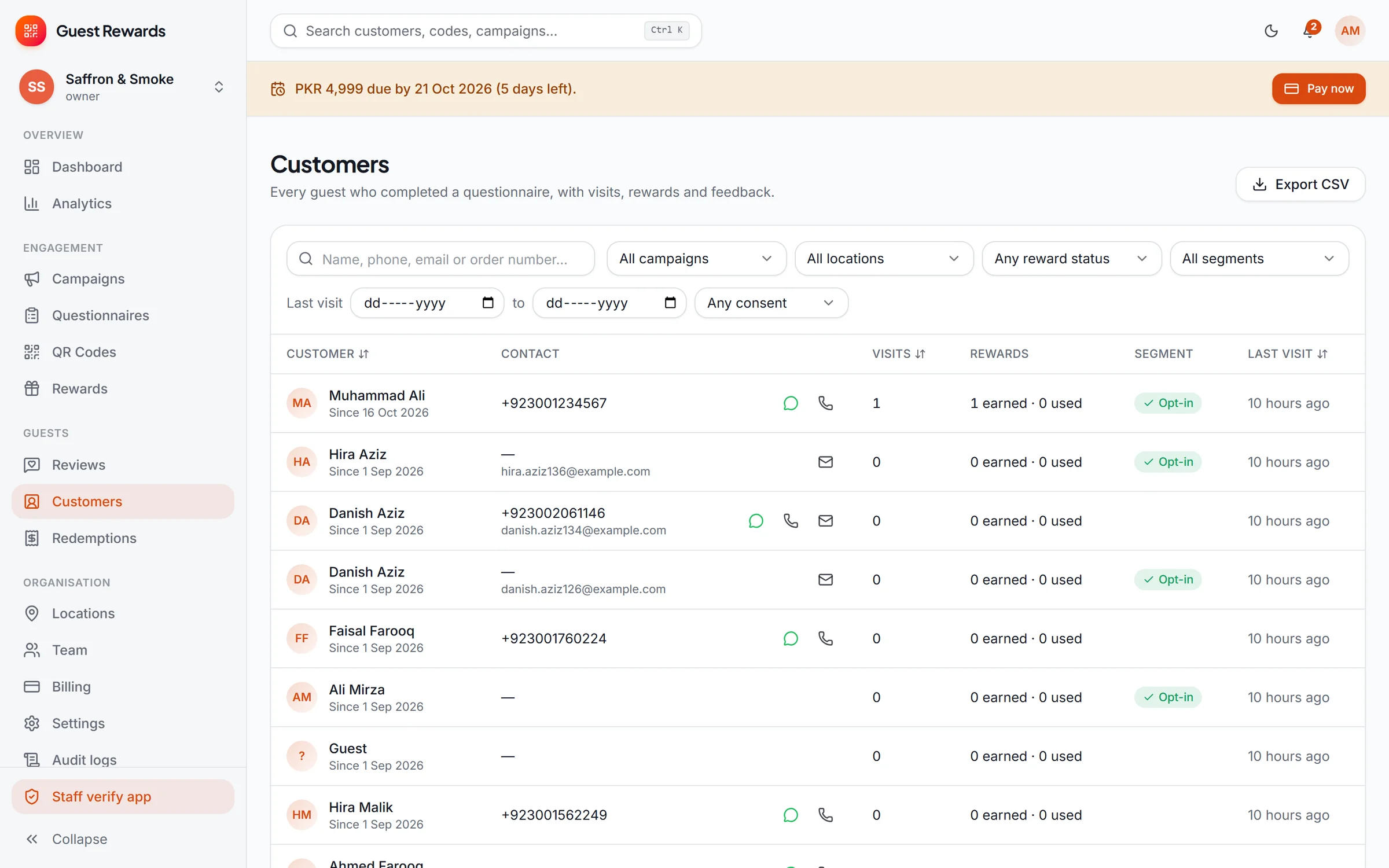Open Redemptions in sidebar
Viewport: 1389px width, 868px height.
123,538
